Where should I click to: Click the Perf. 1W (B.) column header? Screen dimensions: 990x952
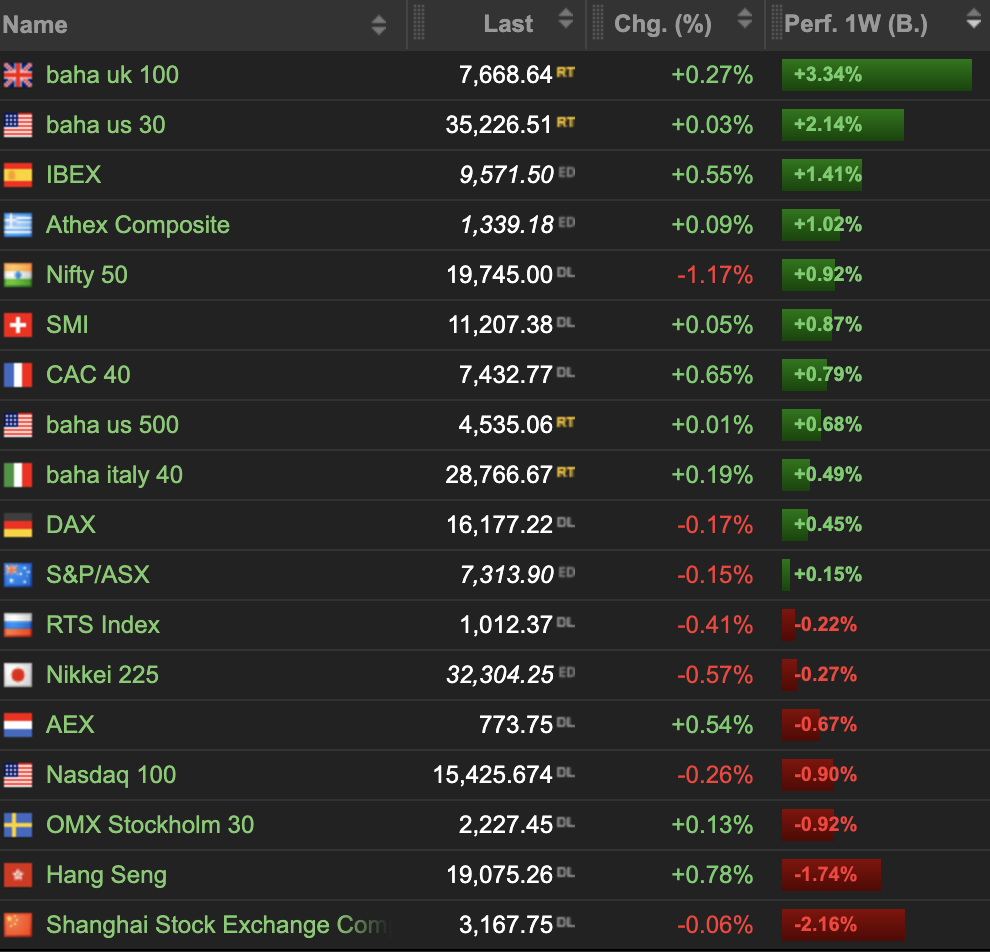(856, 23)
